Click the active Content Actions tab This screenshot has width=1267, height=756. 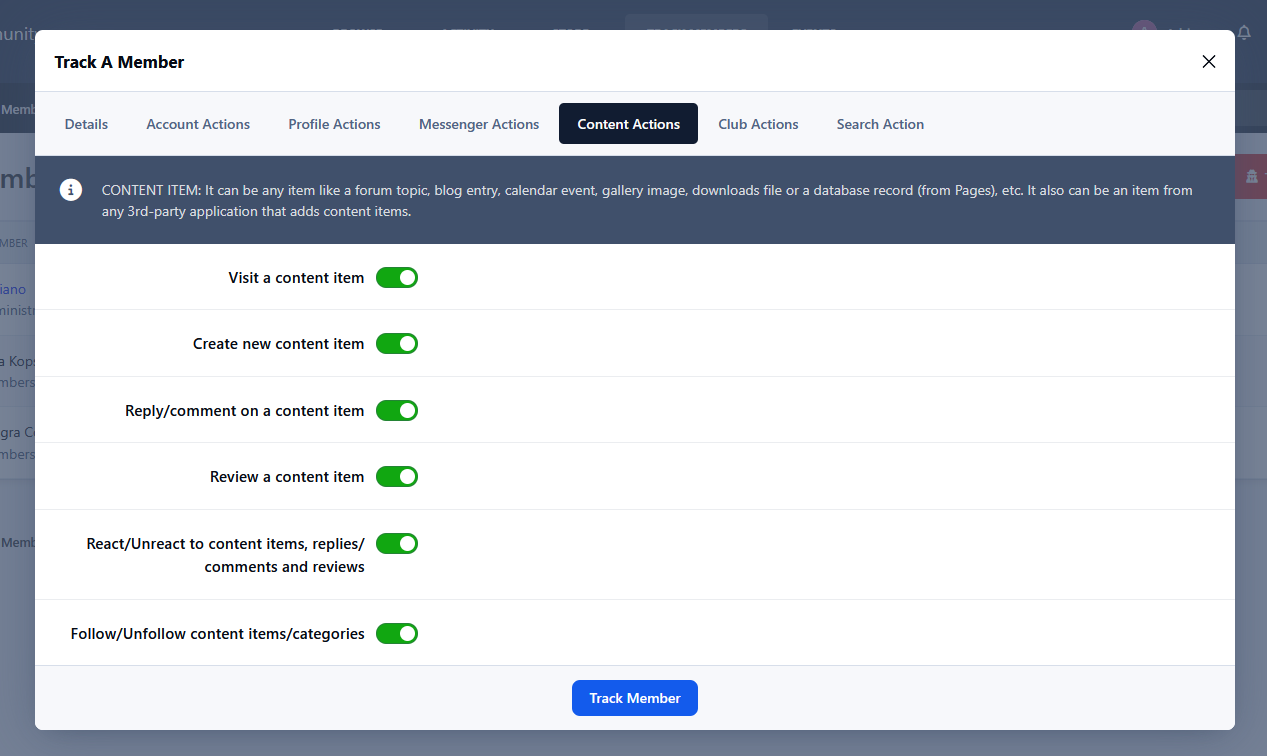[x=628, y=124]
